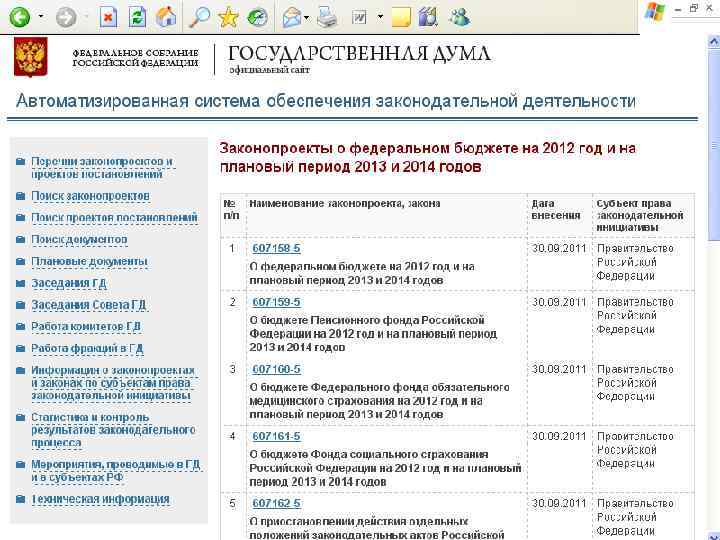Click title О бюджете Пенсионного фонда
The width and height of the screenshot is (720, 540).
pos(373,333)
